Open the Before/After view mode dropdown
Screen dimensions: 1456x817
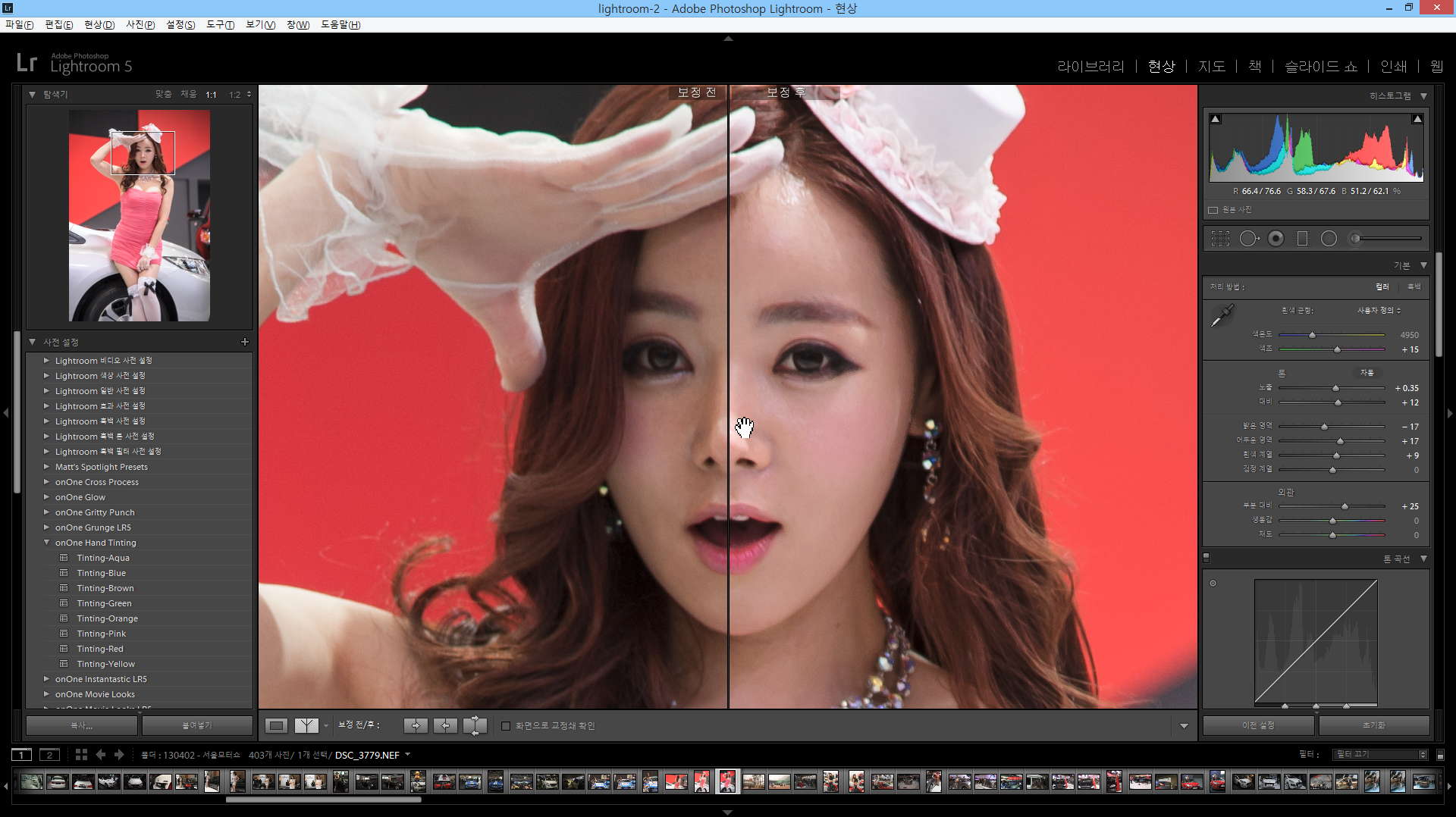tap(326, 725)
